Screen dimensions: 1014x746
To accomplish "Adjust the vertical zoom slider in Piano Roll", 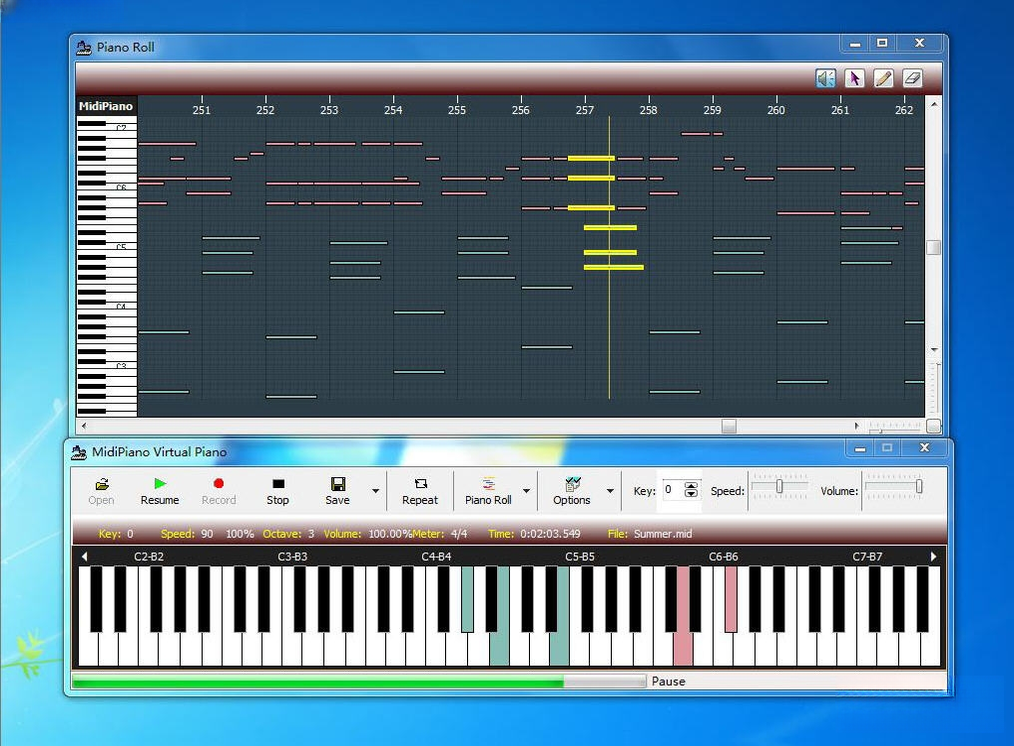I will (934, 388).
